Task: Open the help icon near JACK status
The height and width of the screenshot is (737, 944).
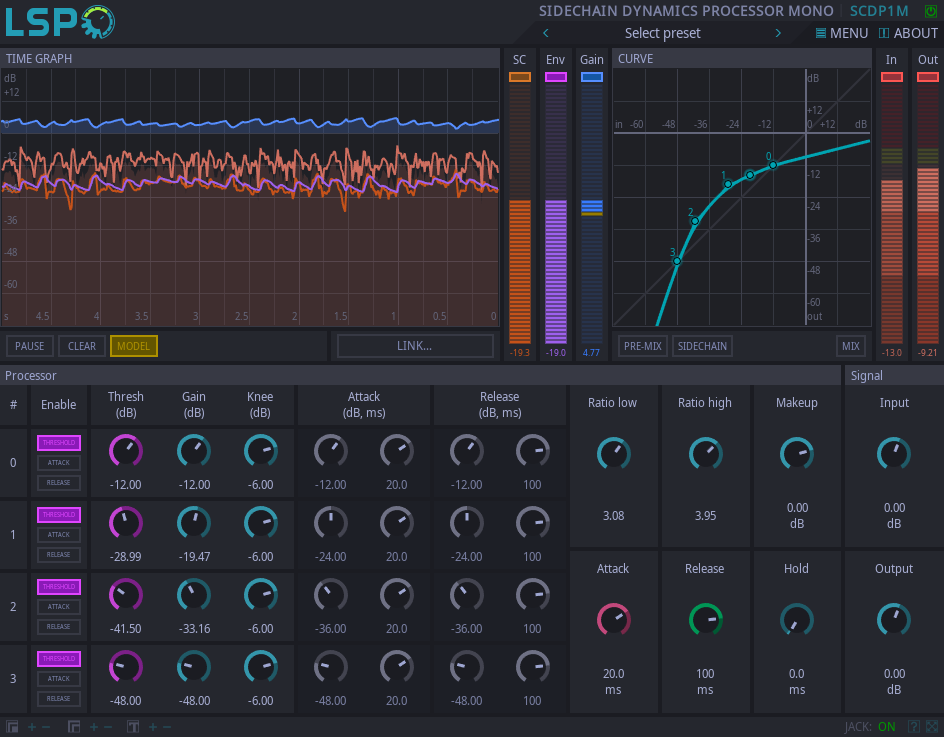Action: point(913,726)
